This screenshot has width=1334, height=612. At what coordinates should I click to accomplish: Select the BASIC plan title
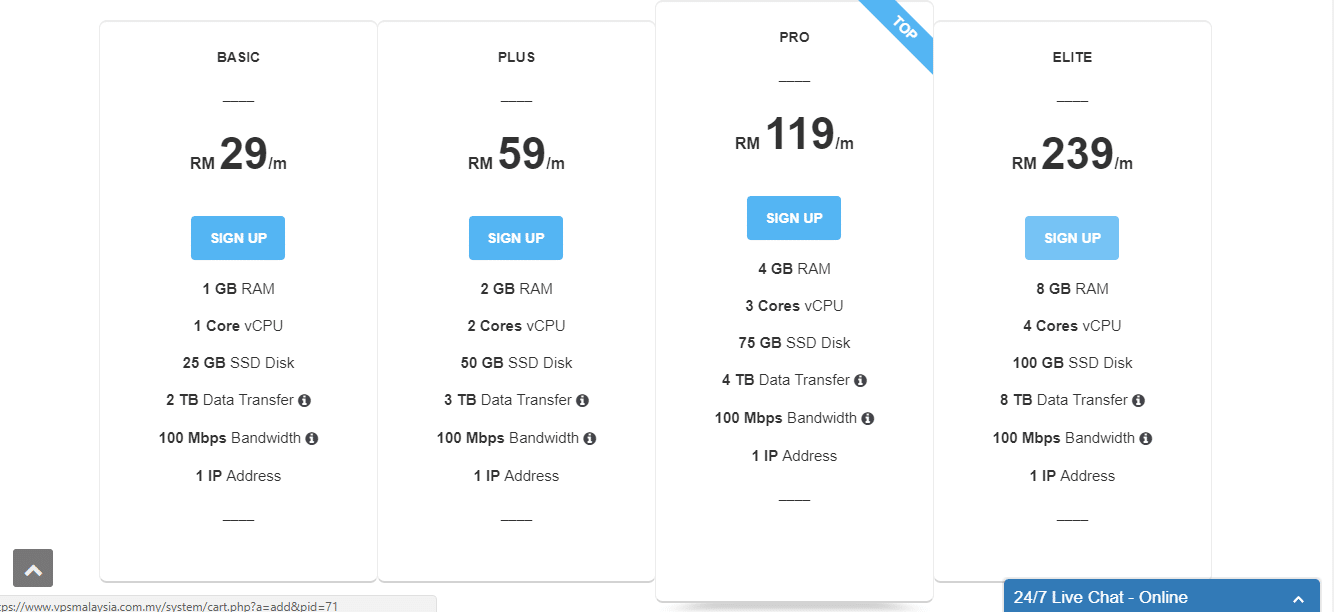coord(238,57)
